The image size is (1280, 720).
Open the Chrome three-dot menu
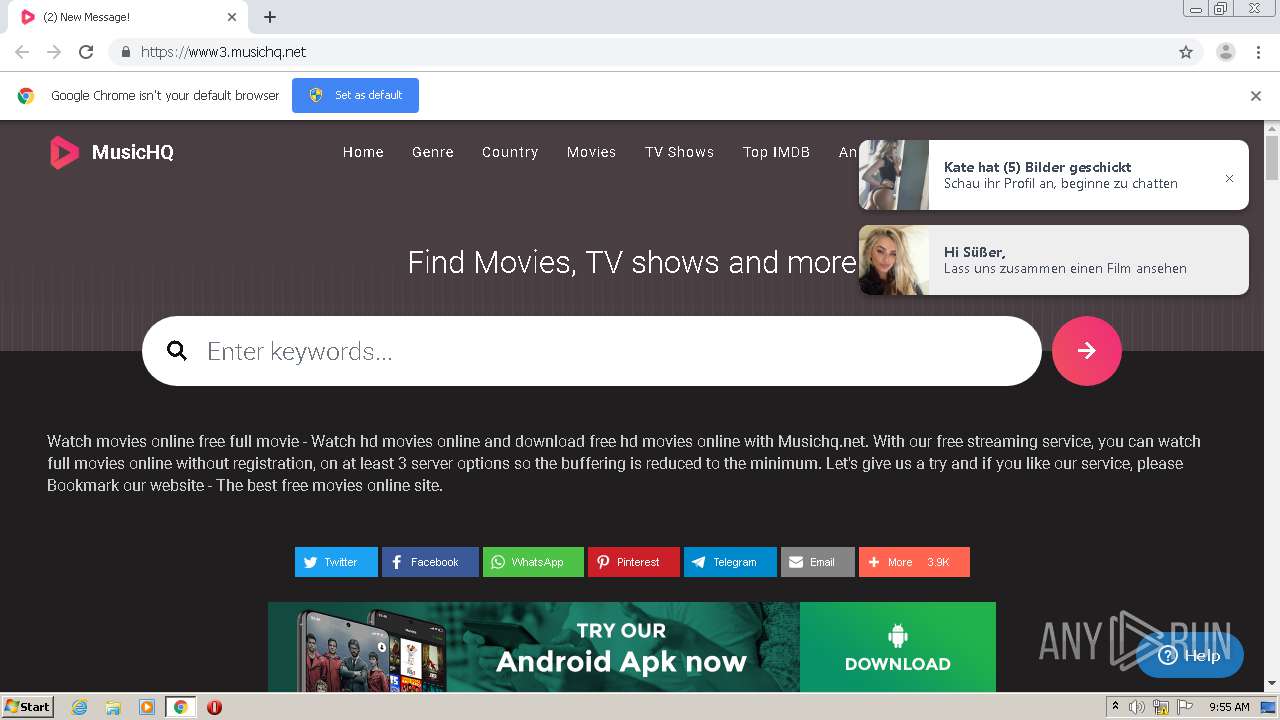(x=1258, y=52)
